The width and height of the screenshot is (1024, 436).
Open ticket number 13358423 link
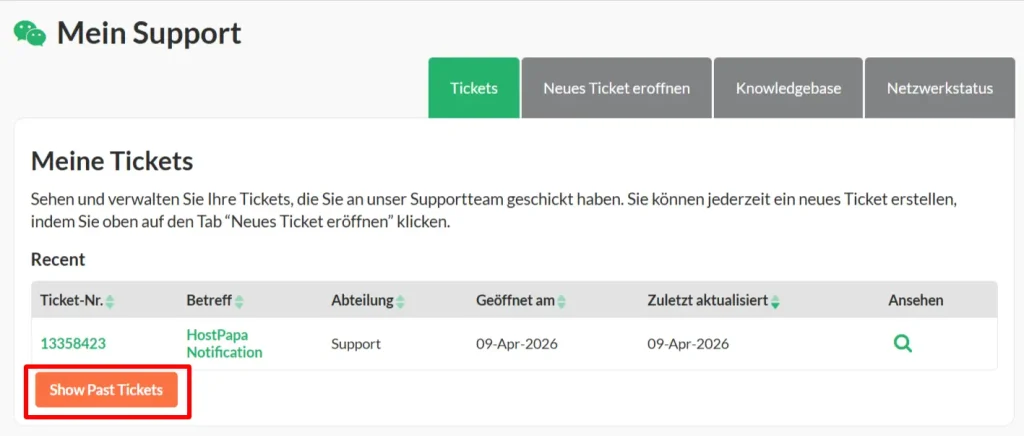73,344
